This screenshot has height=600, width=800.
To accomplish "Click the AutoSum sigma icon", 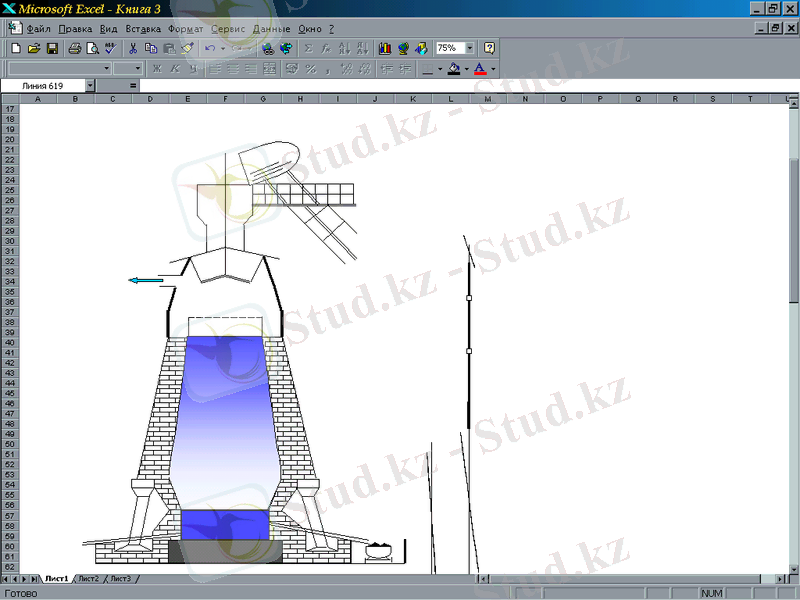I will 309,48.
